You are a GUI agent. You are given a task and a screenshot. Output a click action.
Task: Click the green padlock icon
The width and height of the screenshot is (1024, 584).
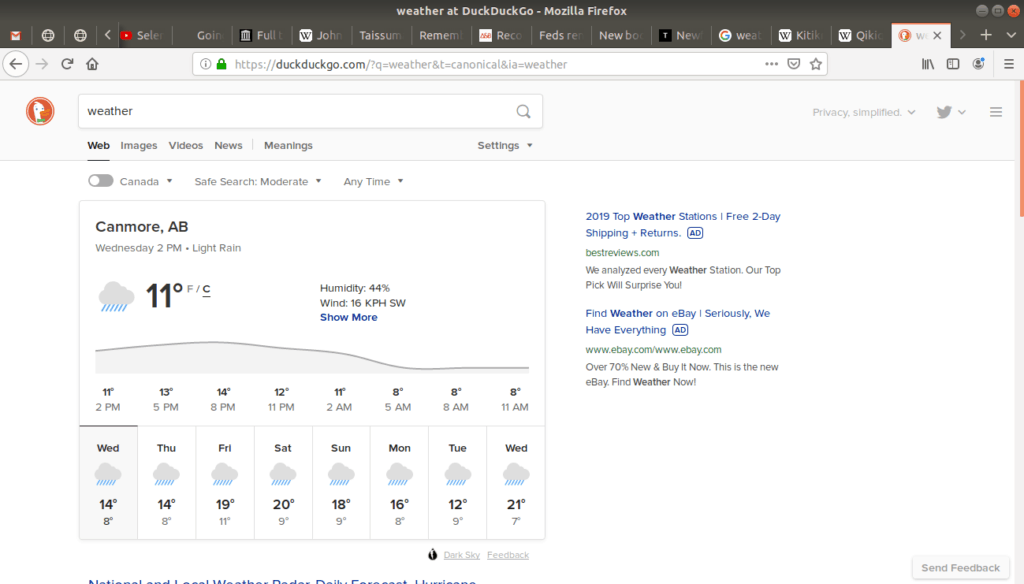[221, 64]
